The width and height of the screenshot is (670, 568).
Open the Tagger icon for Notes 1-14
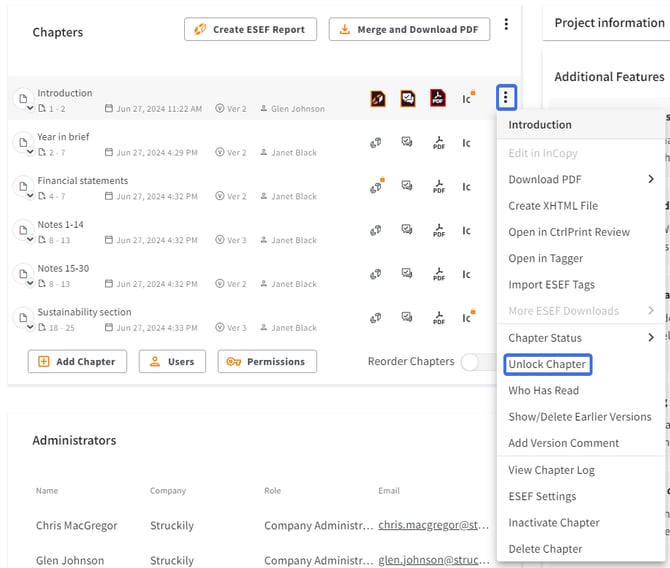pos(377,231)
